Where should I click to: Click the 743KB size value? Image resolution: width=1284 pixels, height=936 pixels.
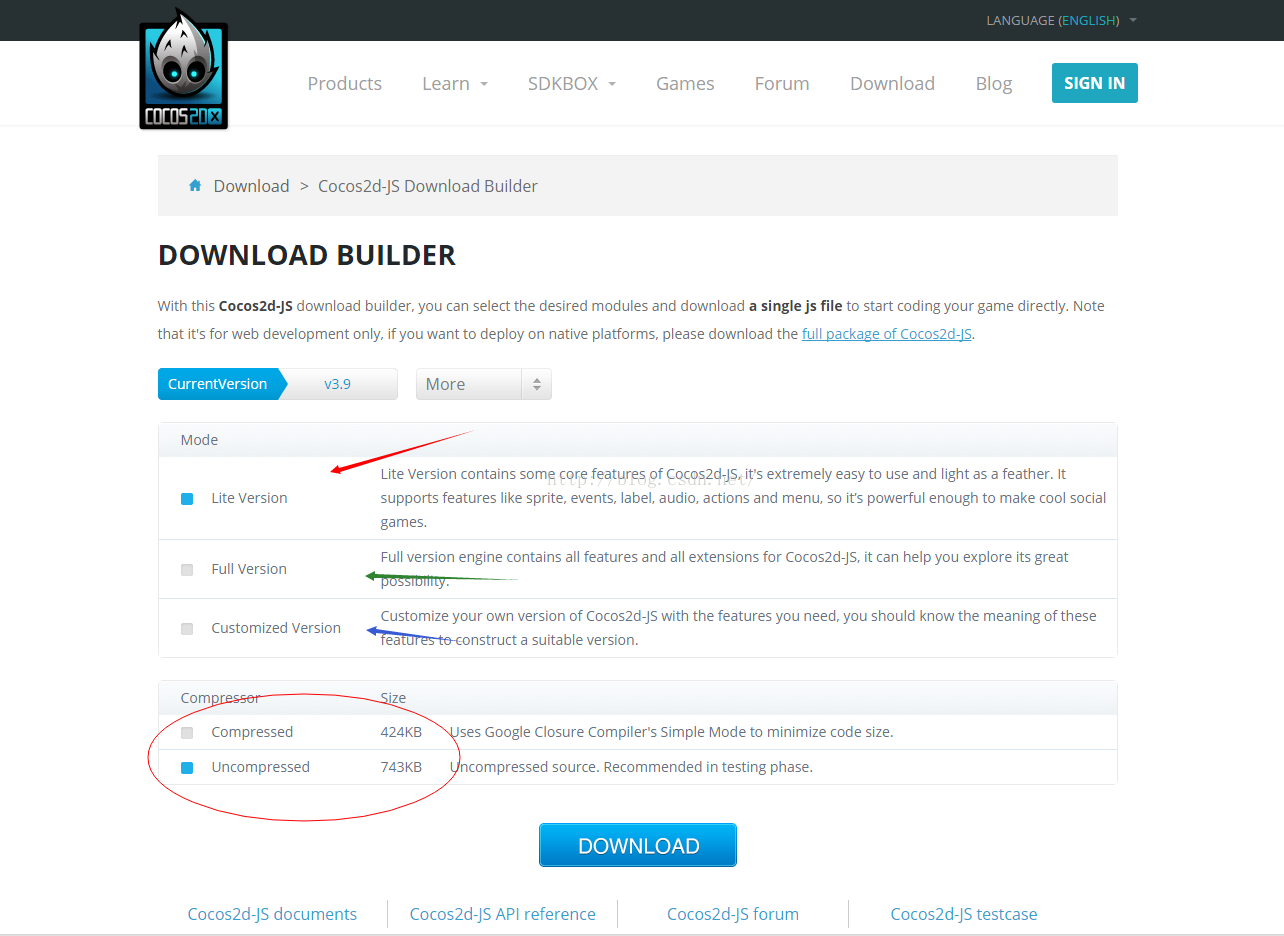[401, 767]
